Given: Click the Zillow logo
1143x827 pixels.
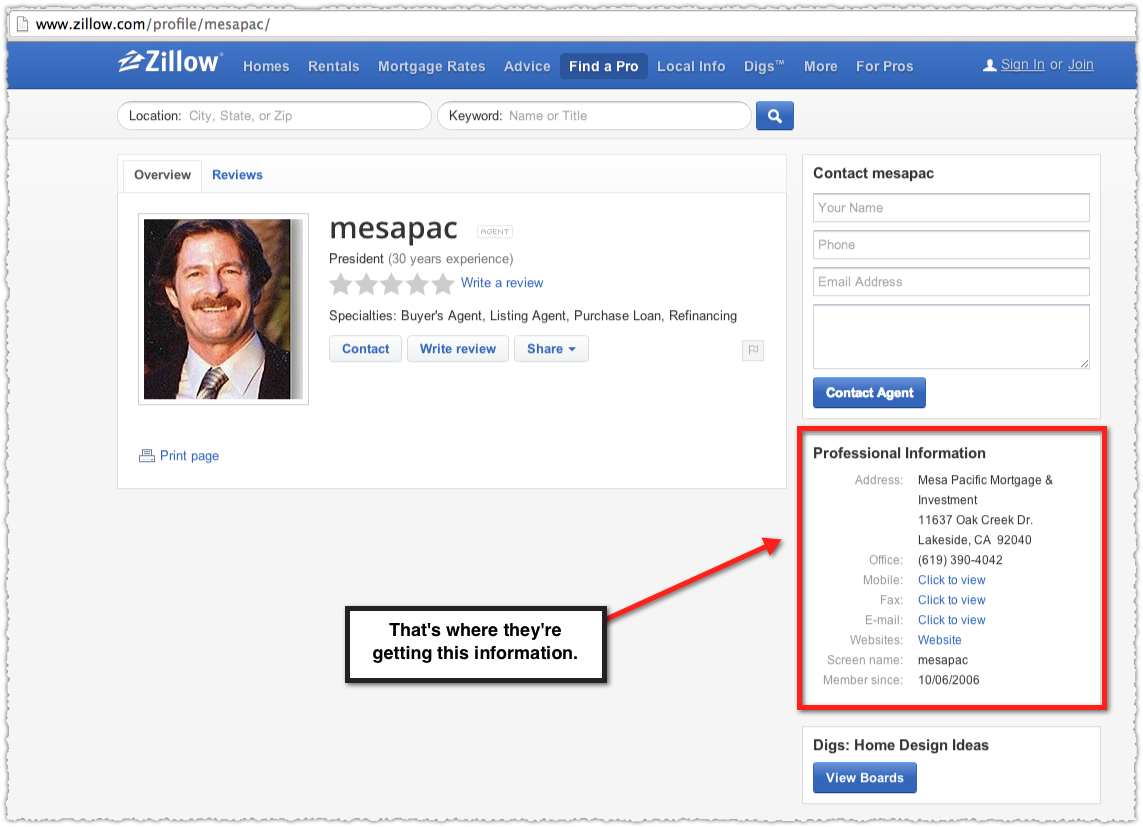Looking at the screenshot, I should click(x=170, y=62).
